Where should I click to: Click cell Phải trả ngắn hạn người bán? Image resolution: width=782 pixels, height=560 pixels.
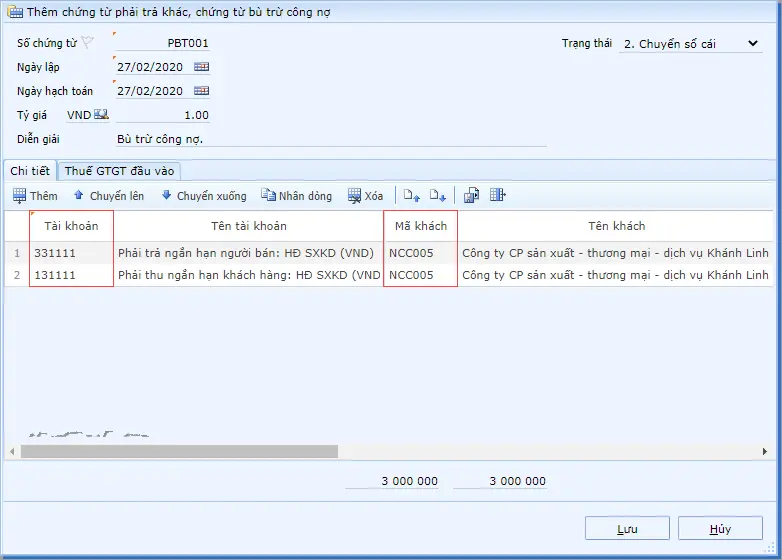249,253
